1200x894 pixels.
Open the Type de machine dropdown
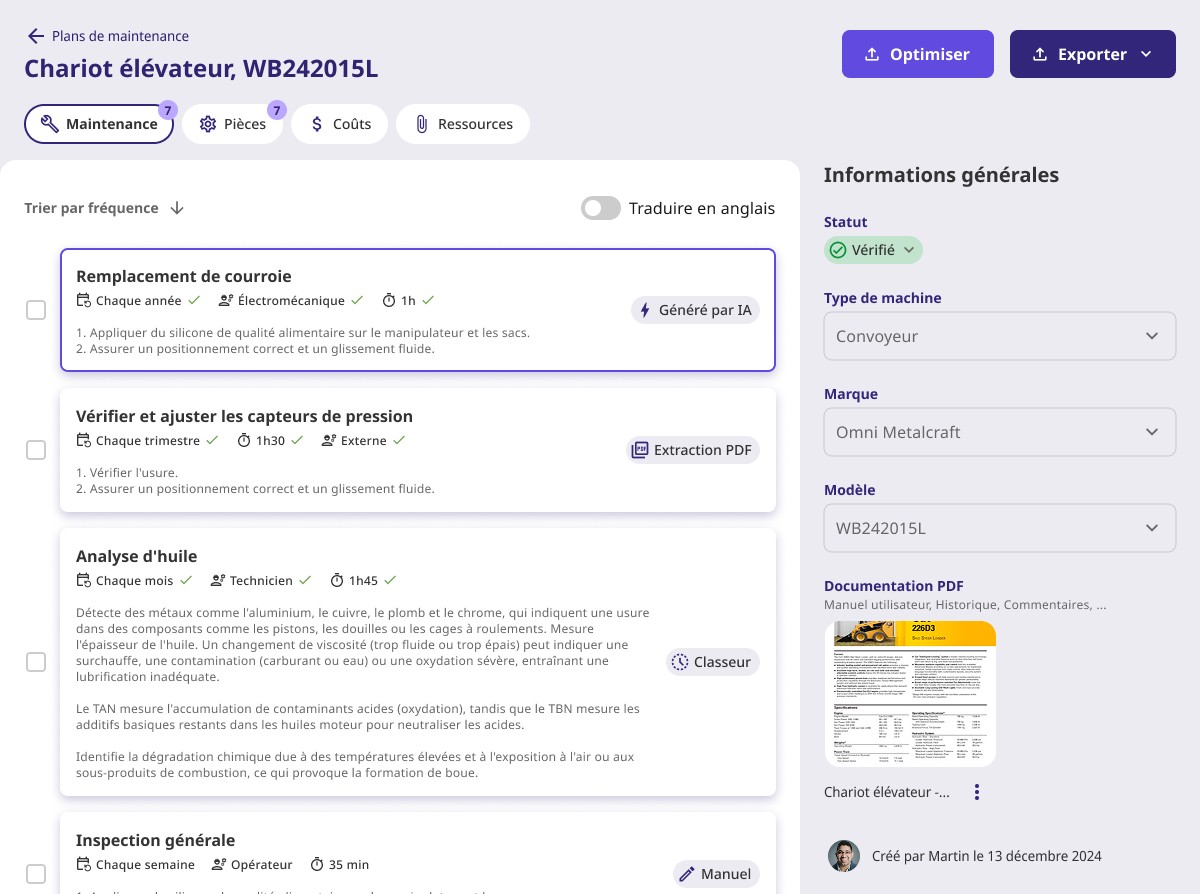[1000, 336]
